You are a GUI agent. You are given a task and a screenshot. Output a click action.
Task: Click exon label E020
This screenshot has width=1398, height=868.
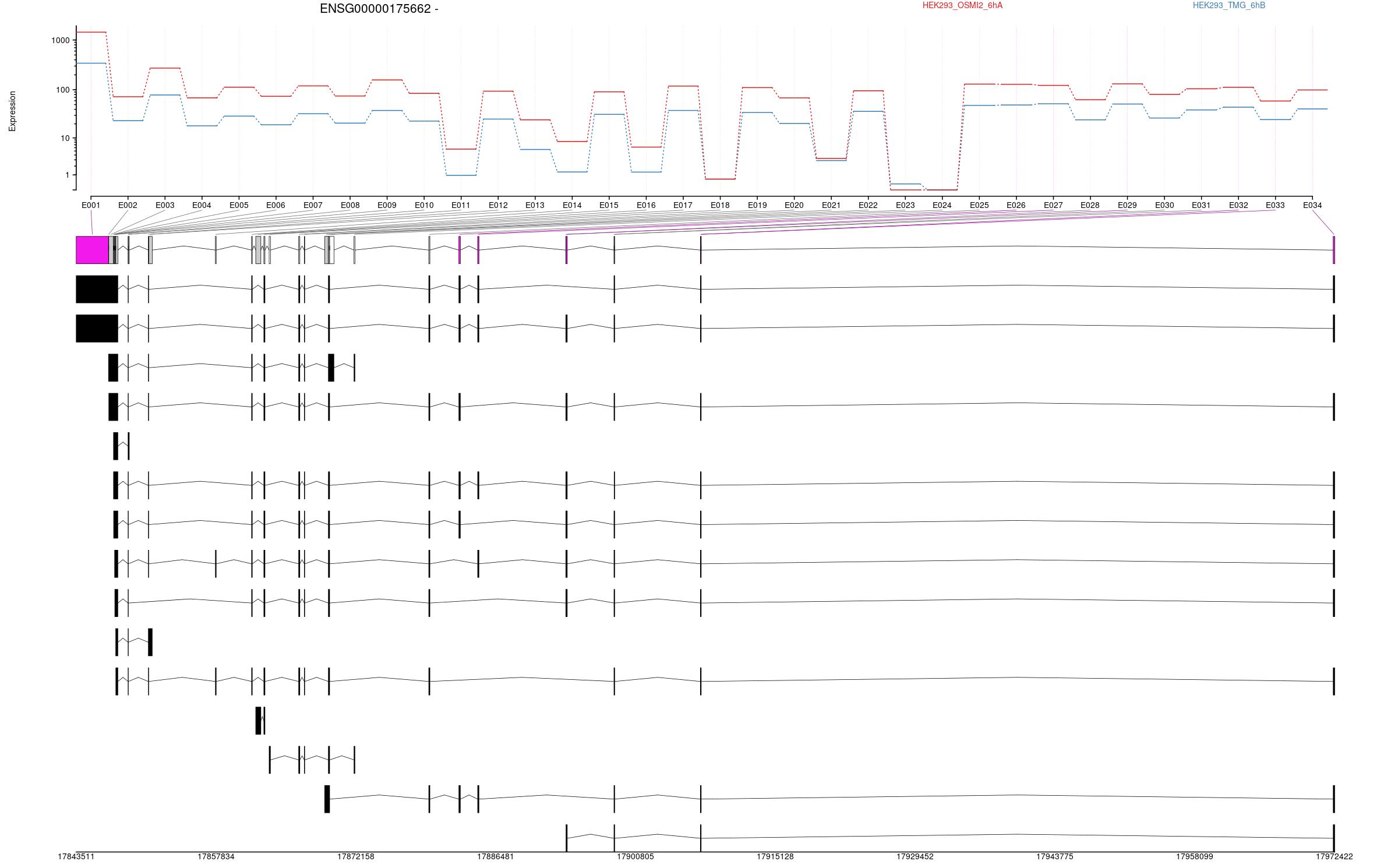click(x=794, y=205)
